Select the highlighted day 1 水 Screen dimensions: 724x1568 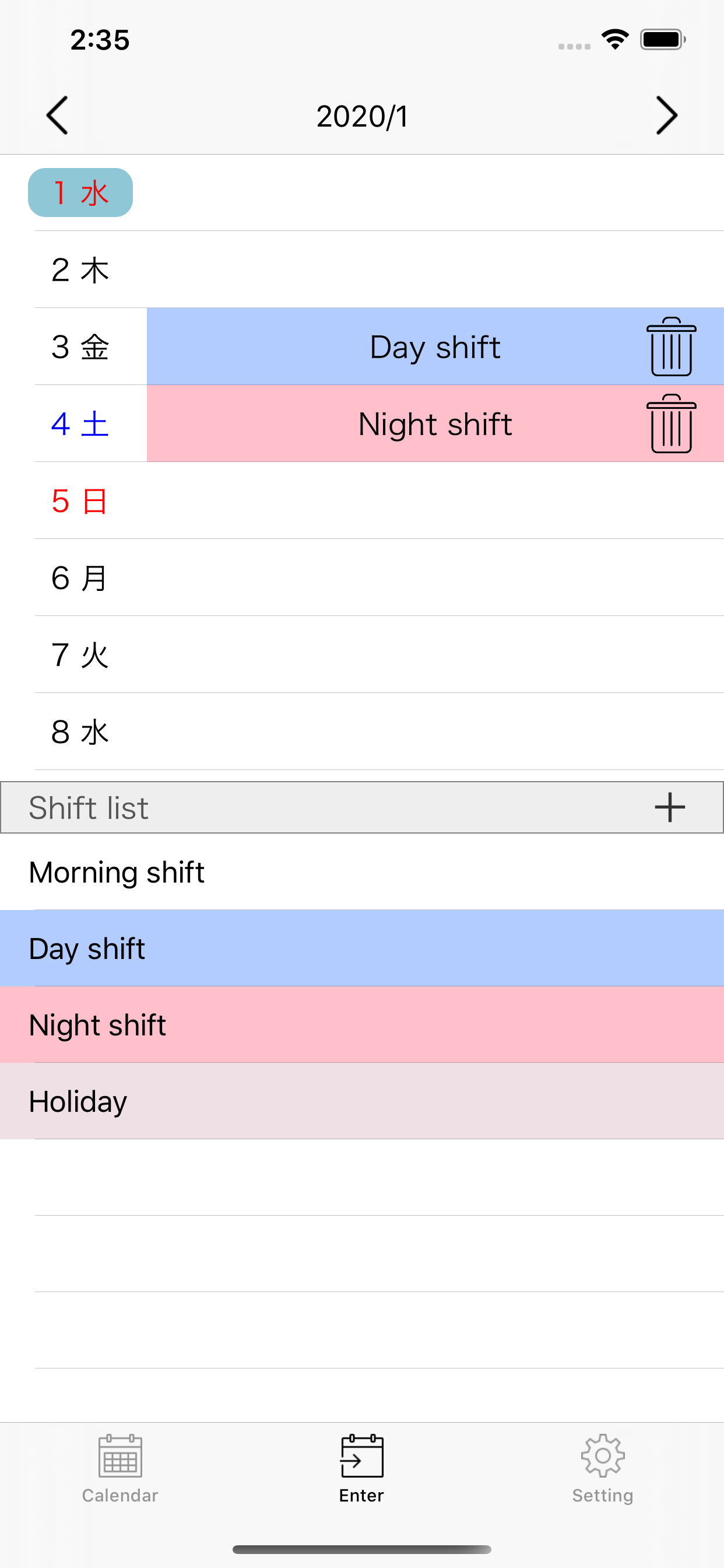(x=80, y=193)
